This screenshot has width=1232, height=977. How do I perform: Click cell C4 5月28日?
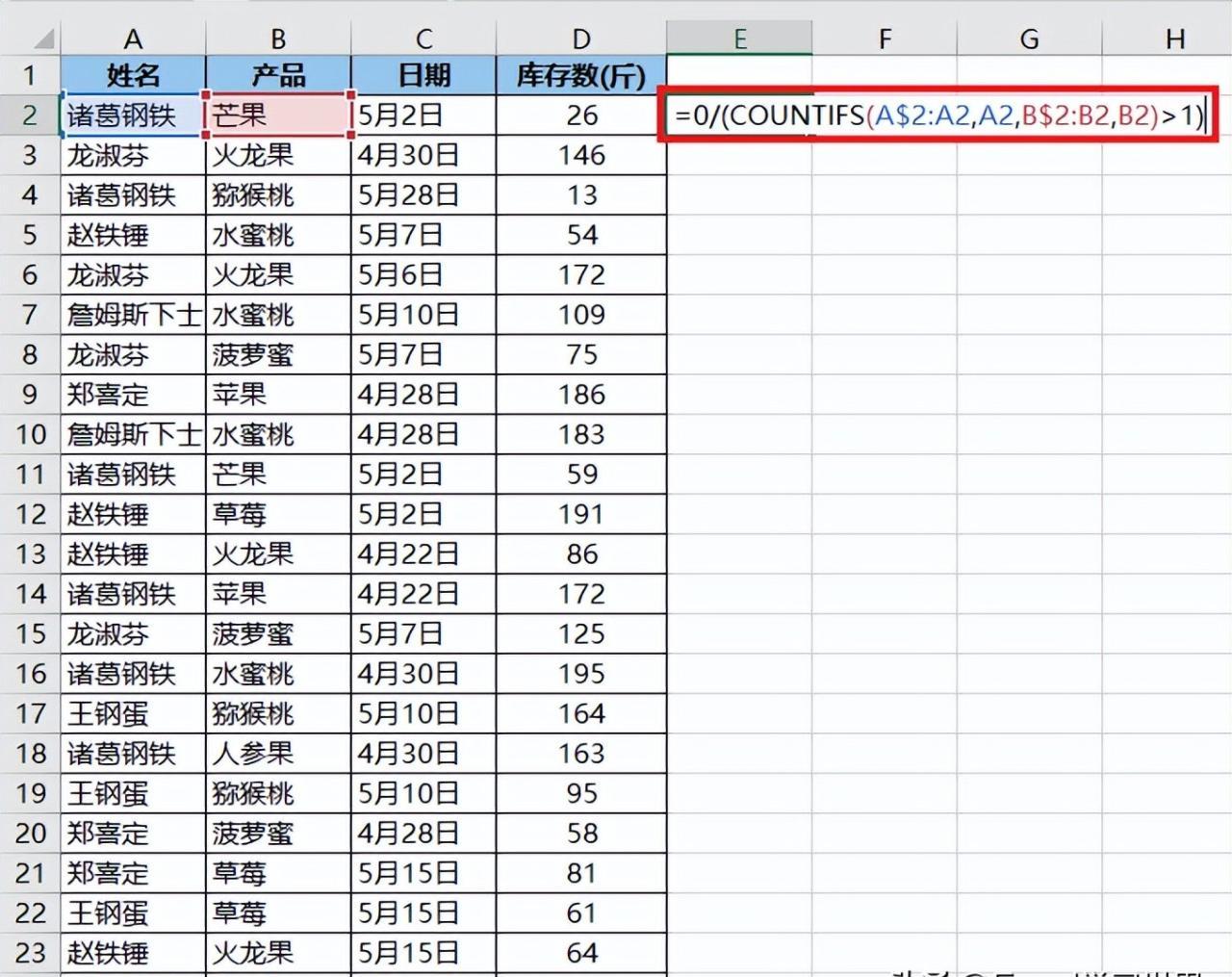[x=423, y=195]
